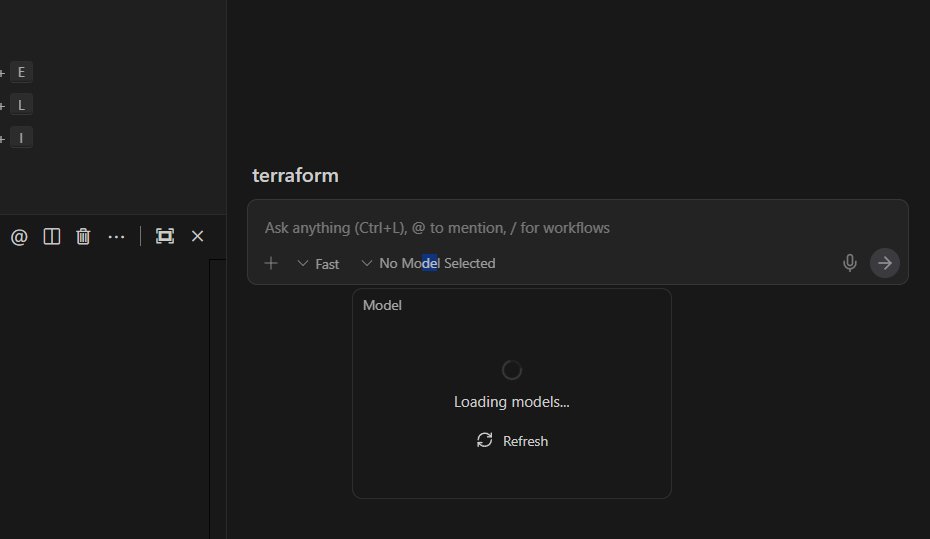Open the three-dot more actions menu

pos(116,237)
